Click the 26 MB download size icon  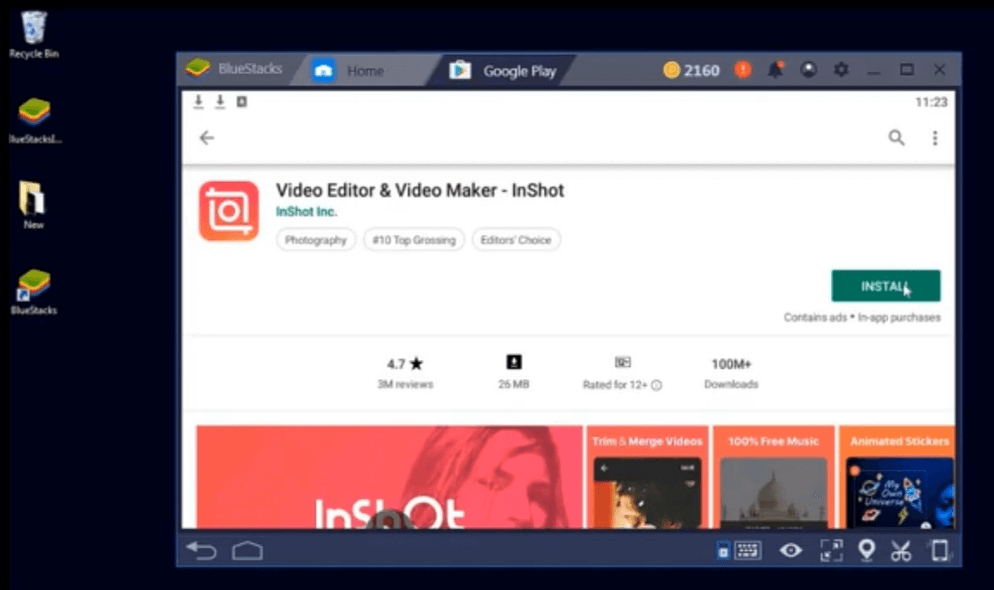513,362
